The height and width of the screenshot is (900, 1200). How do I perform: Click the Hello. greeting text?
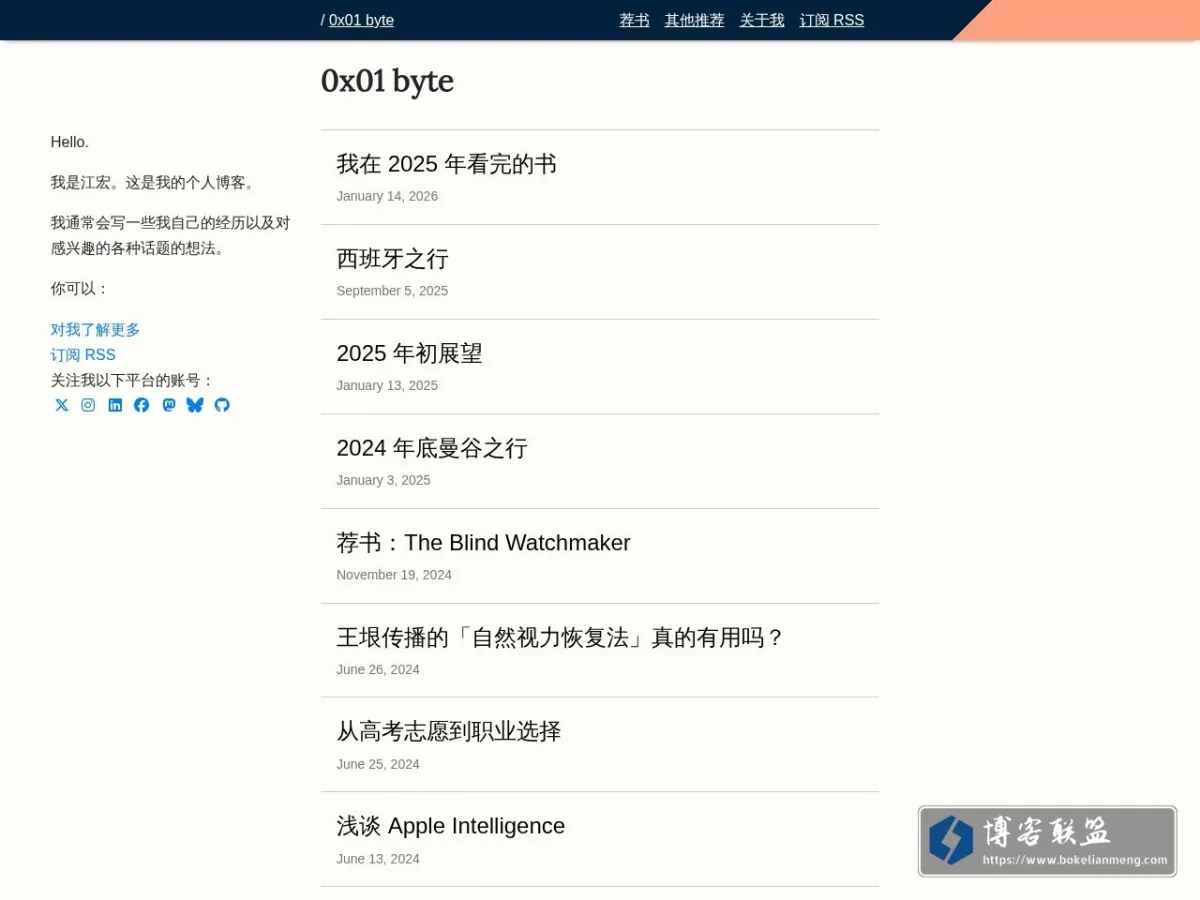(x=70, y=142)
